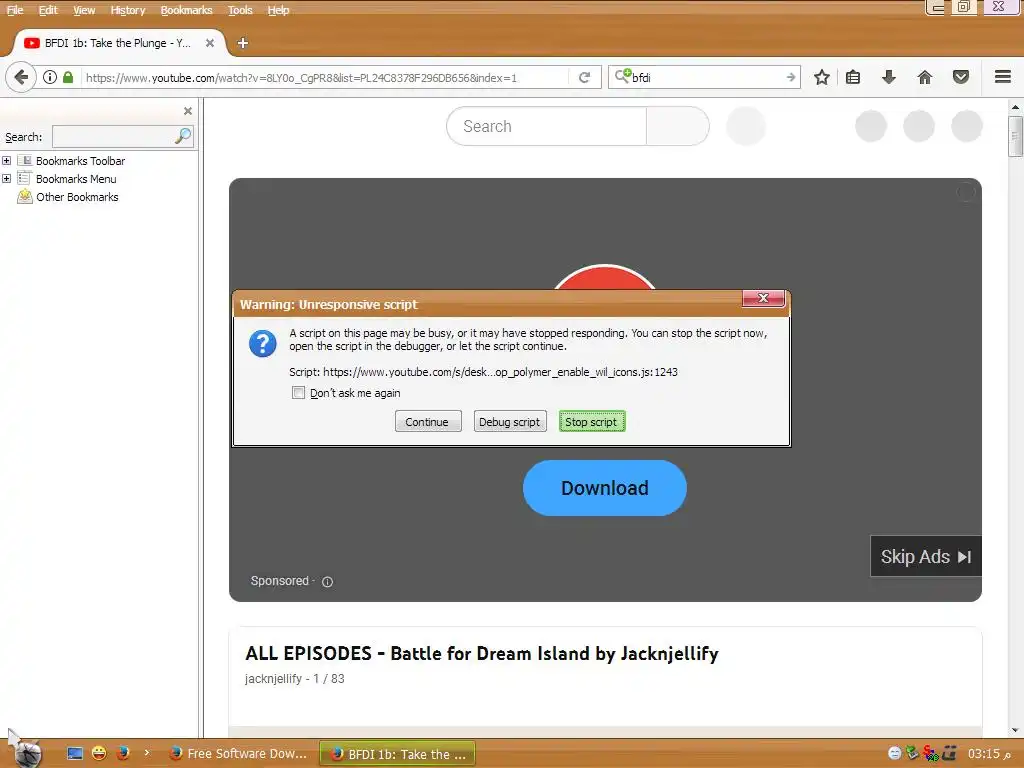
Task: Open the start menu orb on taskbar
Action: 26,752
